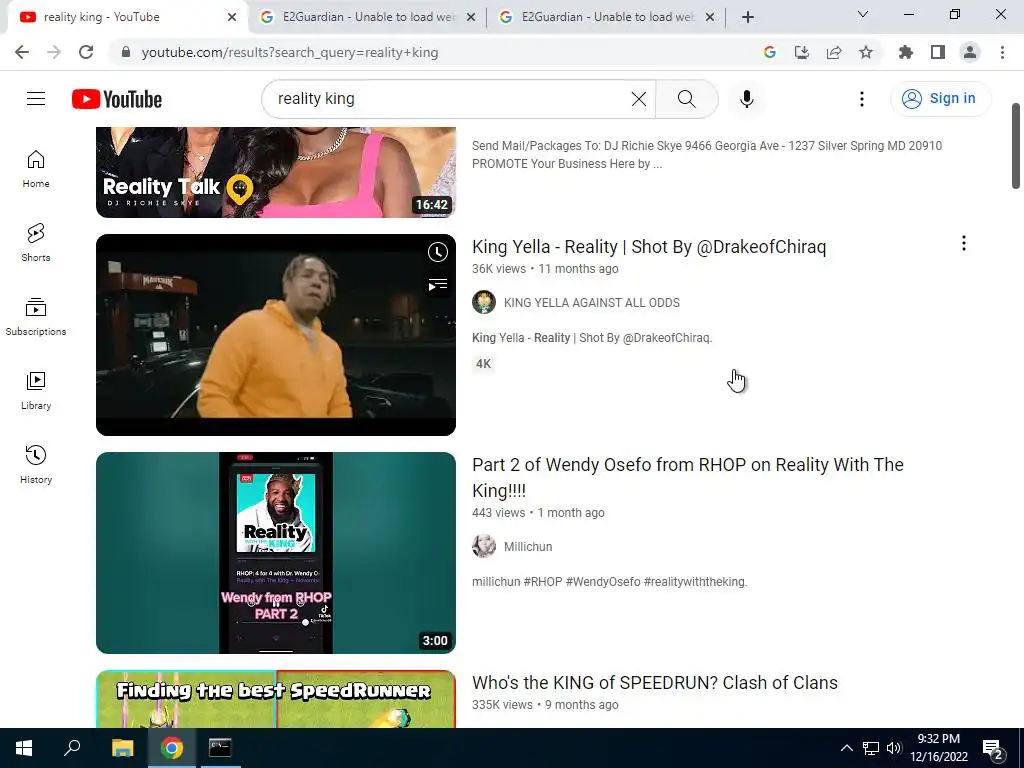Screen dimensions: 1024x768
Task: Click the Sign in button
Action: pos(940,99)
